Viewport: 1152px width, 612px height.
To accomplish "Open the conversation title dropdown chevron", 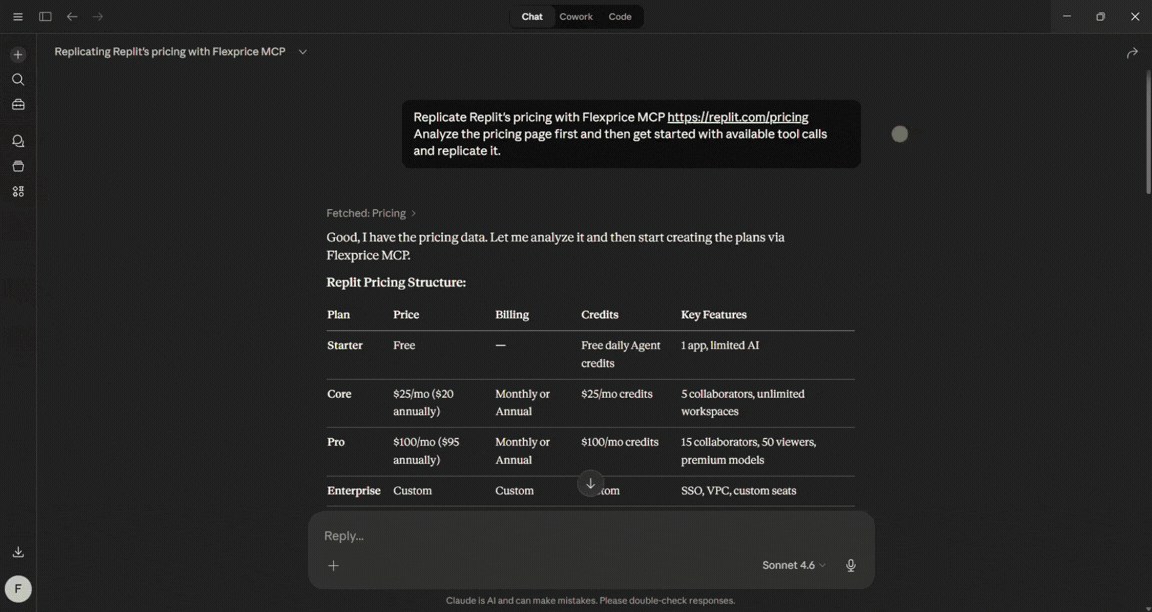I will coord(303,51).
